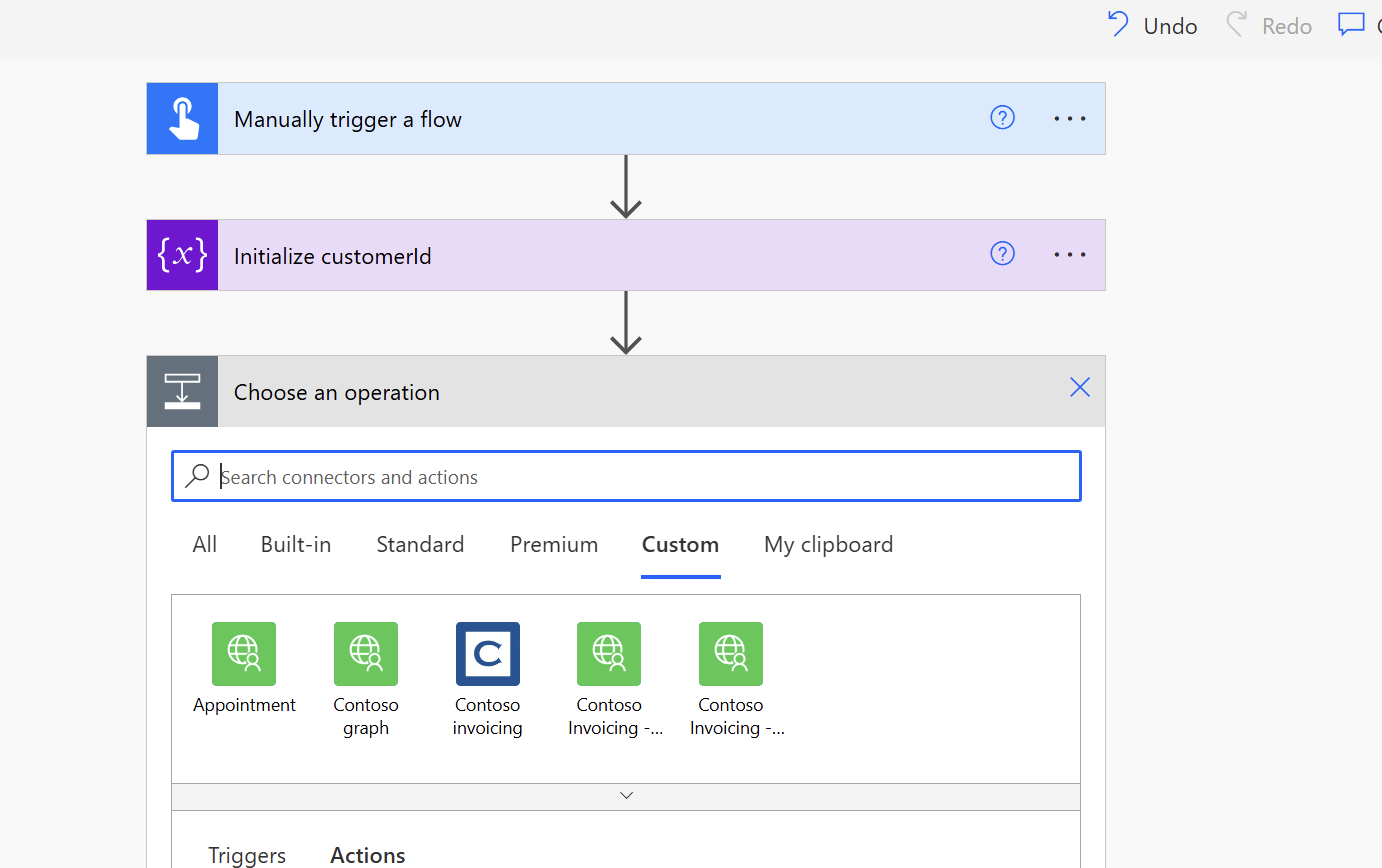Viewport: 1382px width, 868px height.
Task: Switch to the Premium tab
Action: (x=554, y=545)
